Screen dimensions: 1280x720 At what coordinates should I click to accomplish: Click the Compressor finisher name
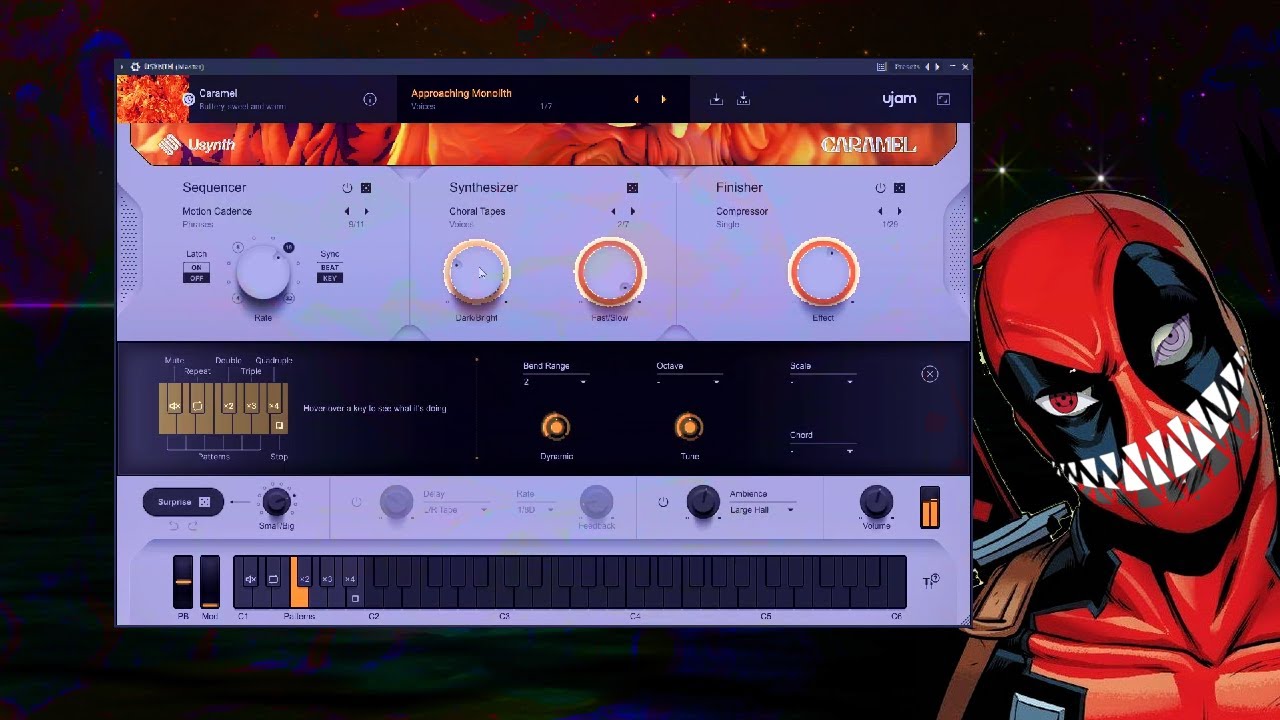click(742, 211)
